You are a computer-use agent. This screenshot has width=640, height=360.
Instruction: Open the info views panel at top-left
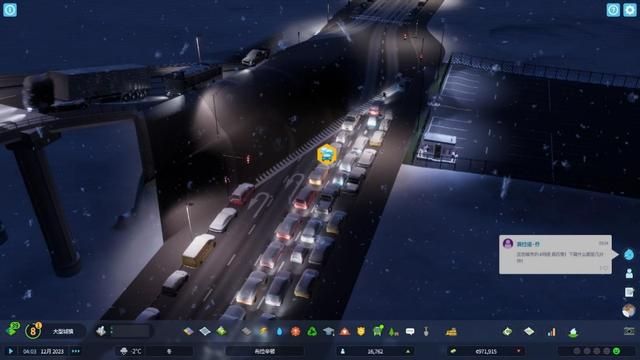10,9
